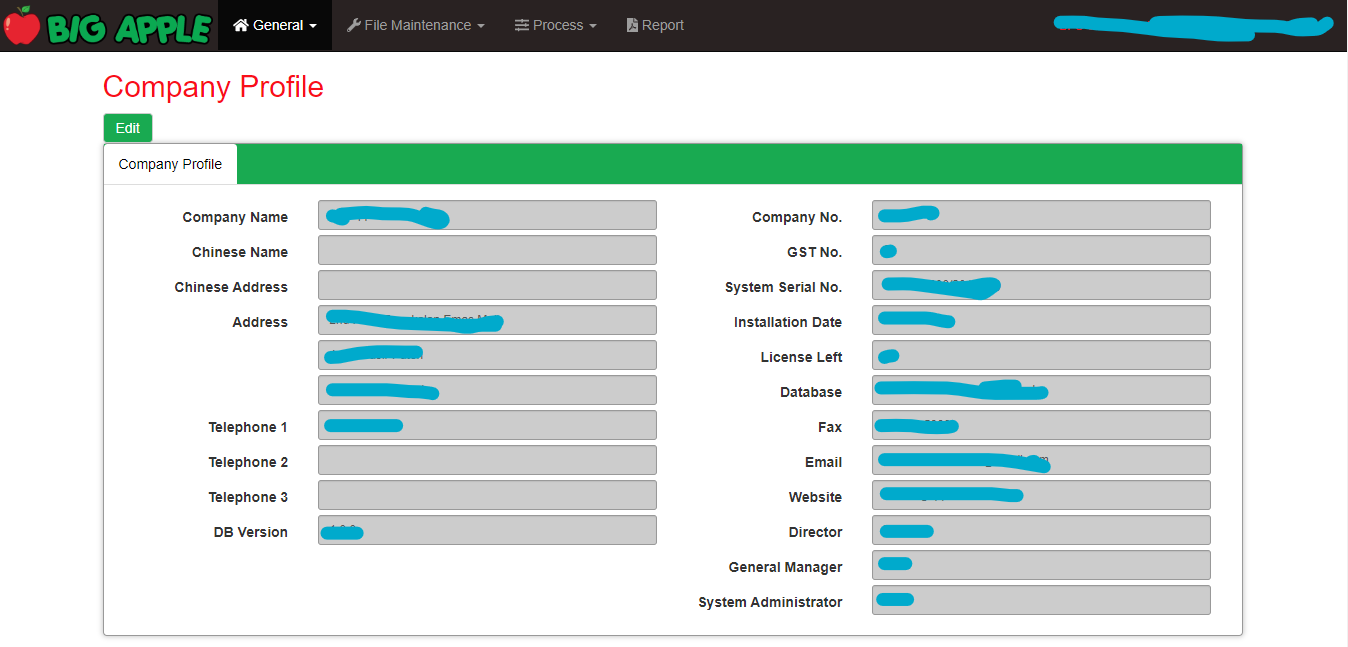Click the "System Serial No." label
The height and width of the screenshot is (647, 1348).
pos(783,287)
